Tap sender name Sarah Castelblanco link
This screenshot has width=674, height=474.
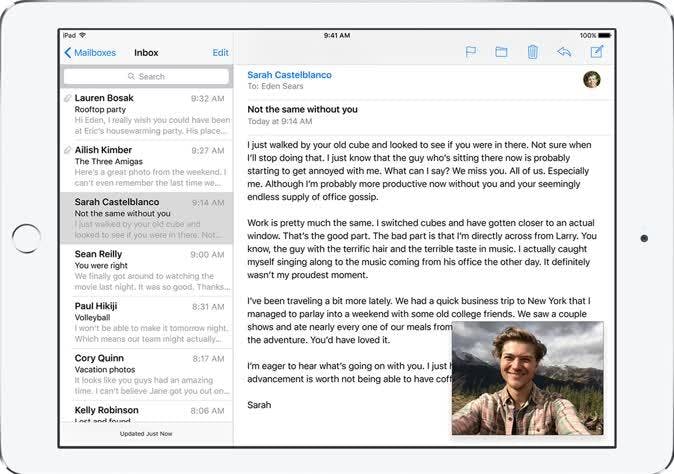coord(289,75)
